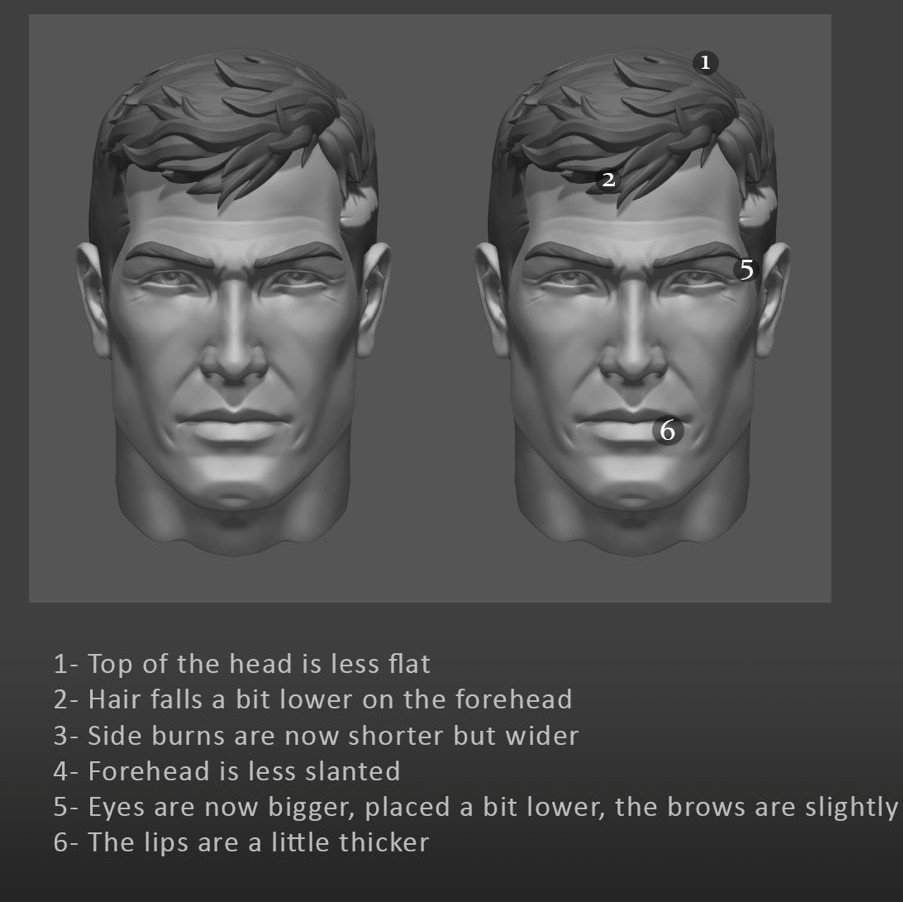
Task: Click the 'Side burns are now shorter' note
Action: 316,736
